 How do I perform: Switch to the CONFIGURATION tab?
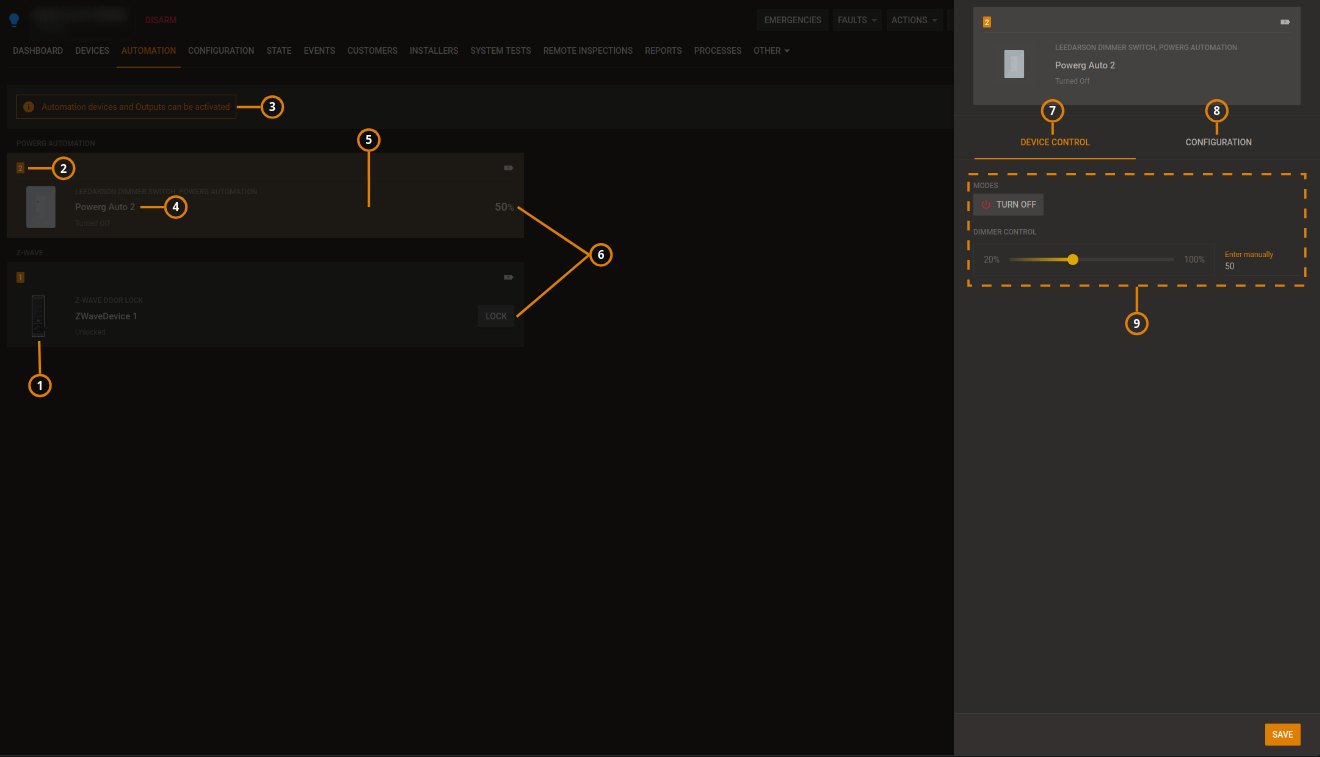(x=1218, y=142)
